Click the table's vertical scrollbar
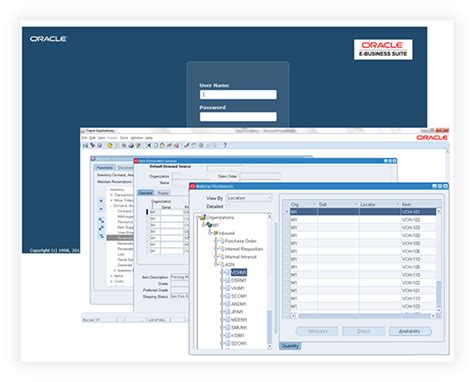474x382 pixels. [x=439, y=261]
